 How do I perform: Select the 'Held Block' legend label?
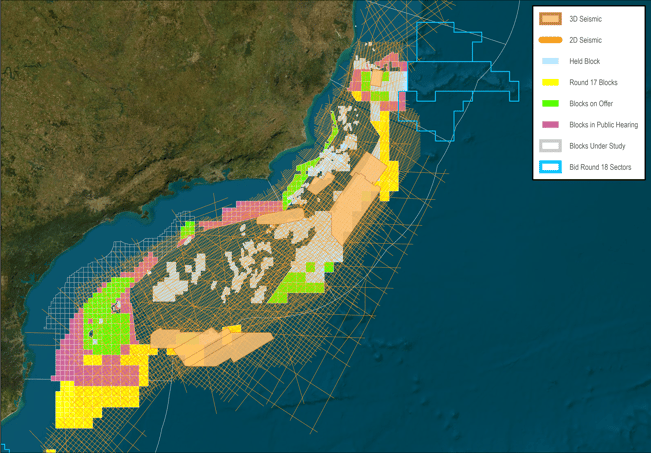pyautogui.click(x=585, y=61)
